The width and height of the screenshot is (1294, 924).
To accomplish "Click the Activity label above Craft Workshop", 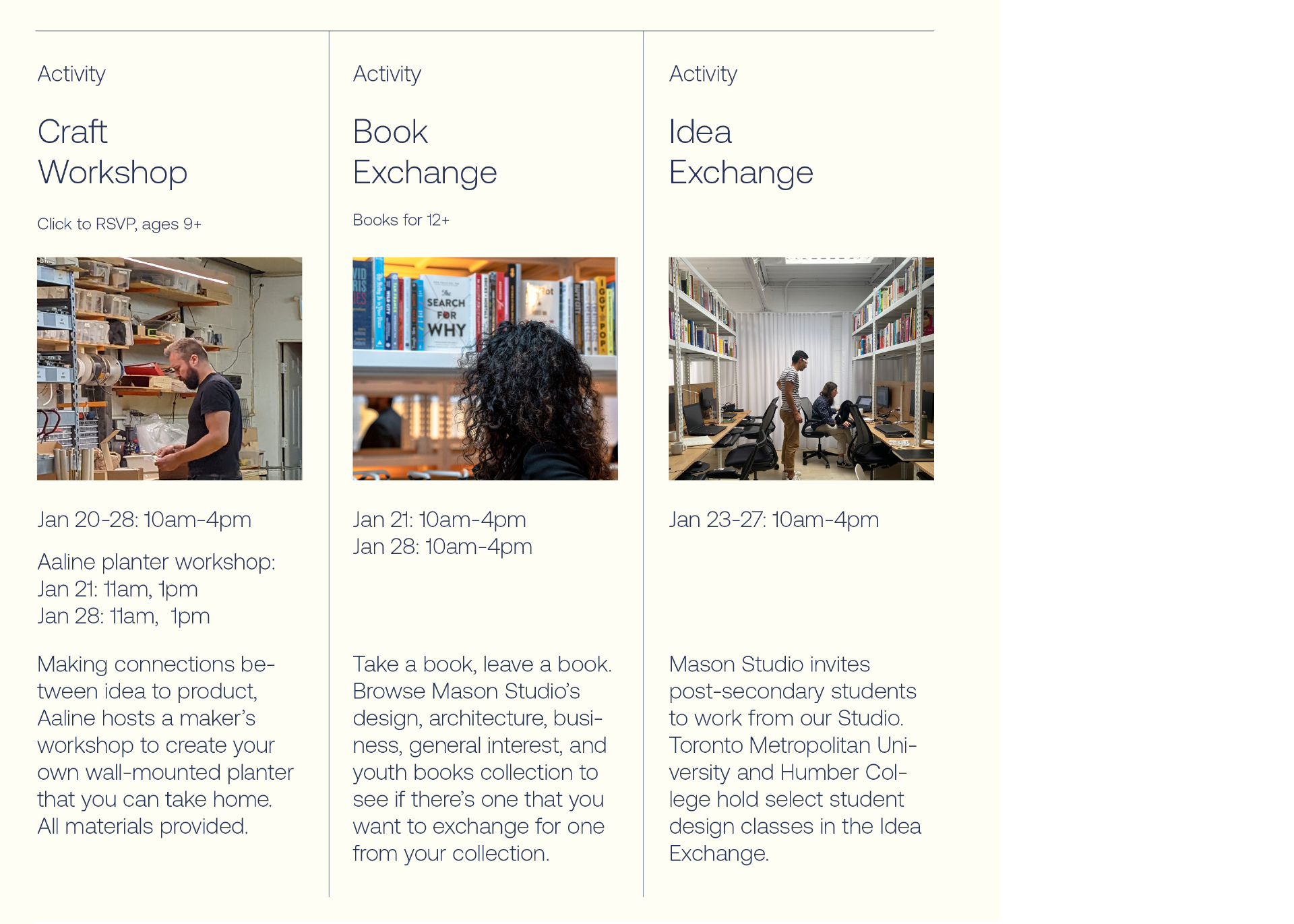I will [x=71, y=74].
